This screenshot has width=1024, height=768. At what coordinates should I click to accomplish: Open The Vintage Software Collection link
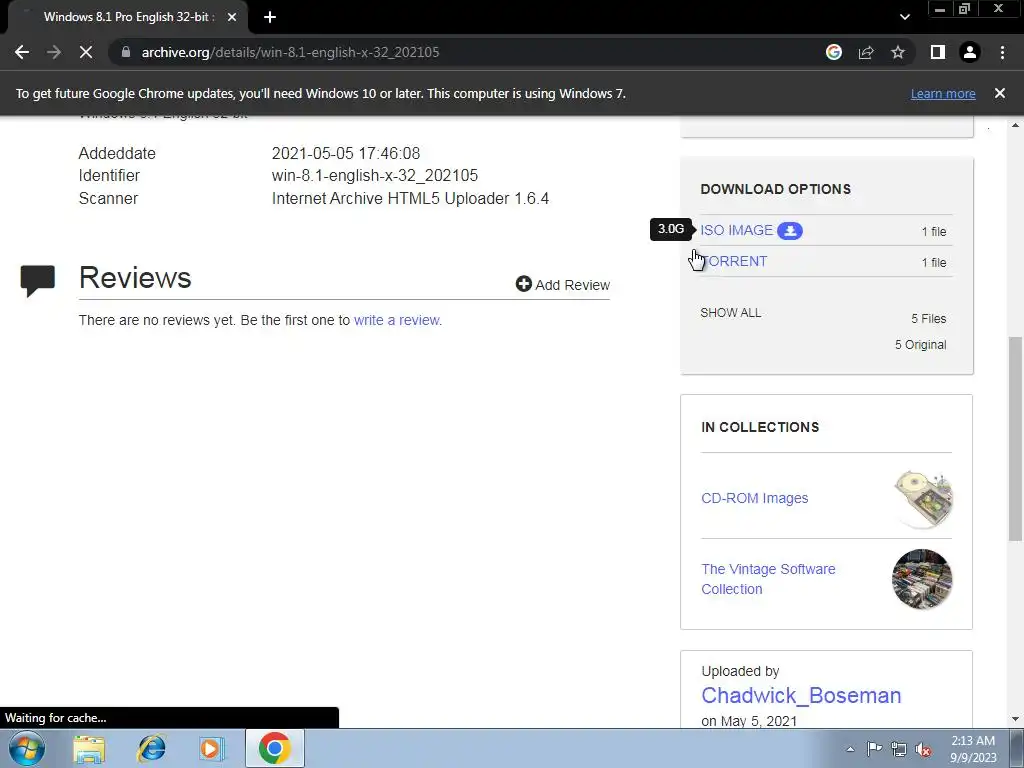768,579
